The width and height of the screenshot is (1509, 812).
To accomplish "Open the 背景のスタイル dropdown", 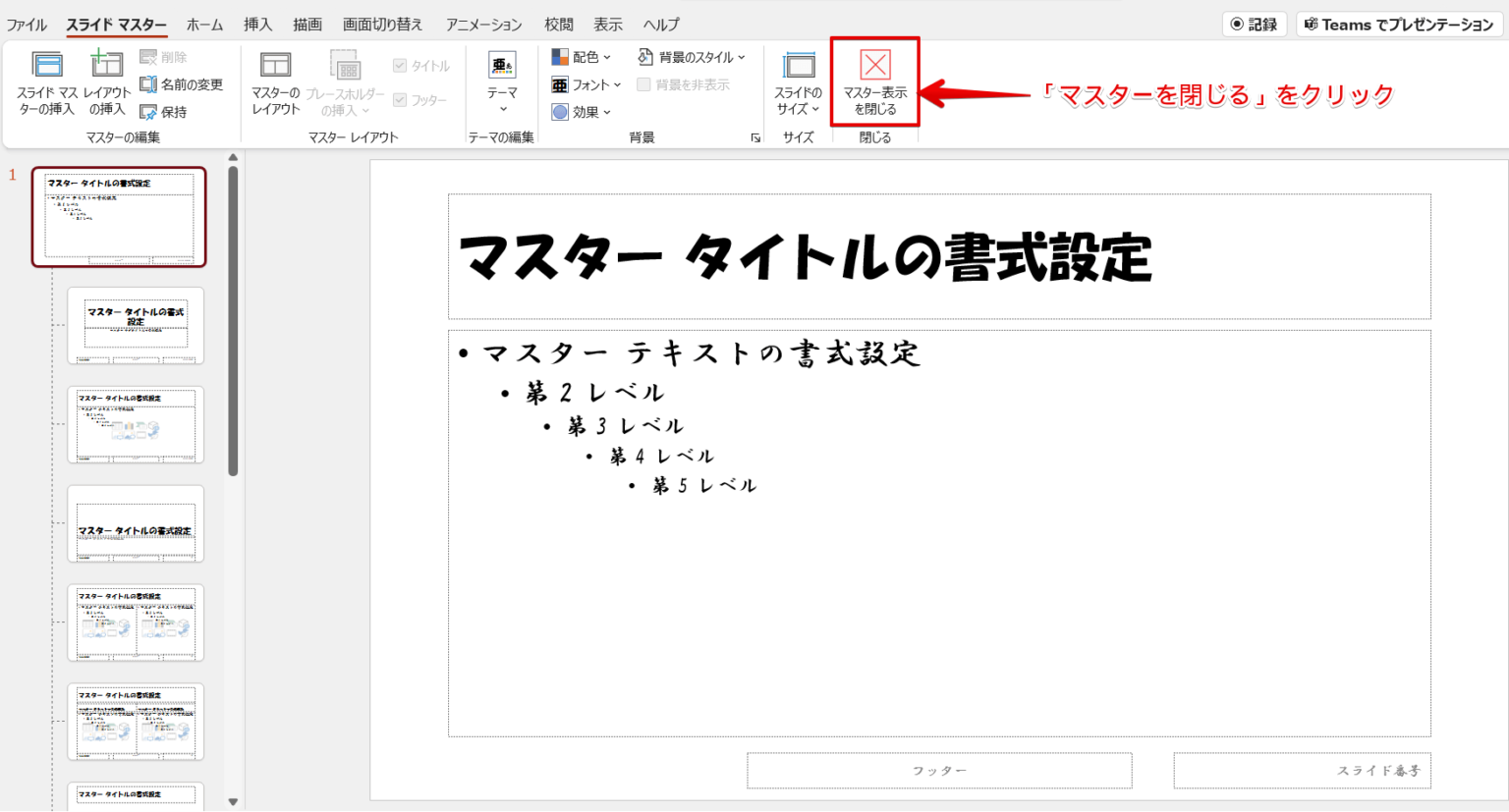I will tap(692, 57).
